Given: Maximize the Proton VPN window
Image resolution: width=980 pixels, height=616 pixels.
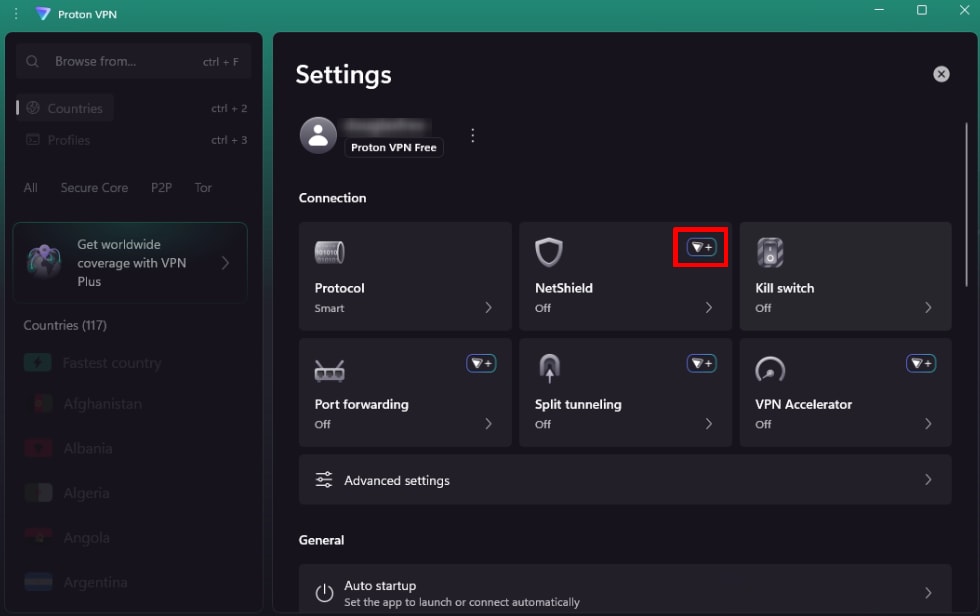Looking at the screenshot, I should click(x=921, y=10).
